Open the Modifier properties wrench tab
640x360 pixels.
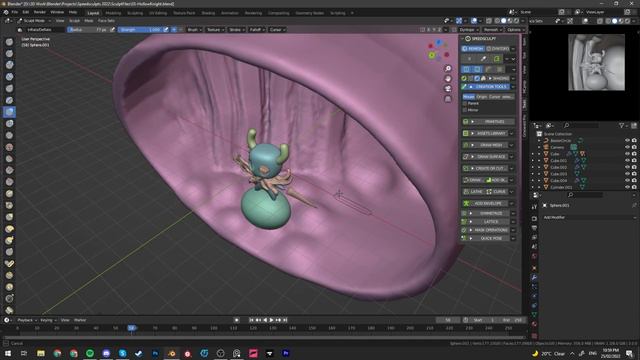point(534,278)
